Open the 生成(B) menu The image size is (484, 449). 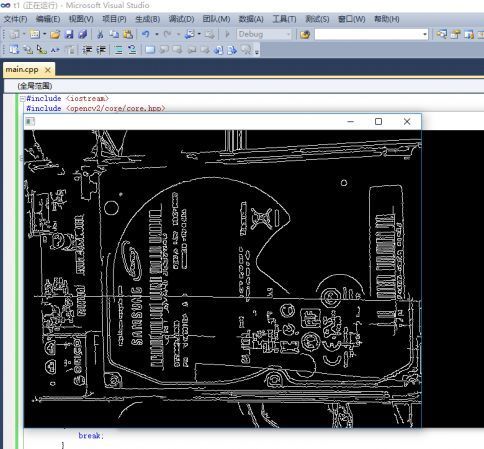(147, 19)
